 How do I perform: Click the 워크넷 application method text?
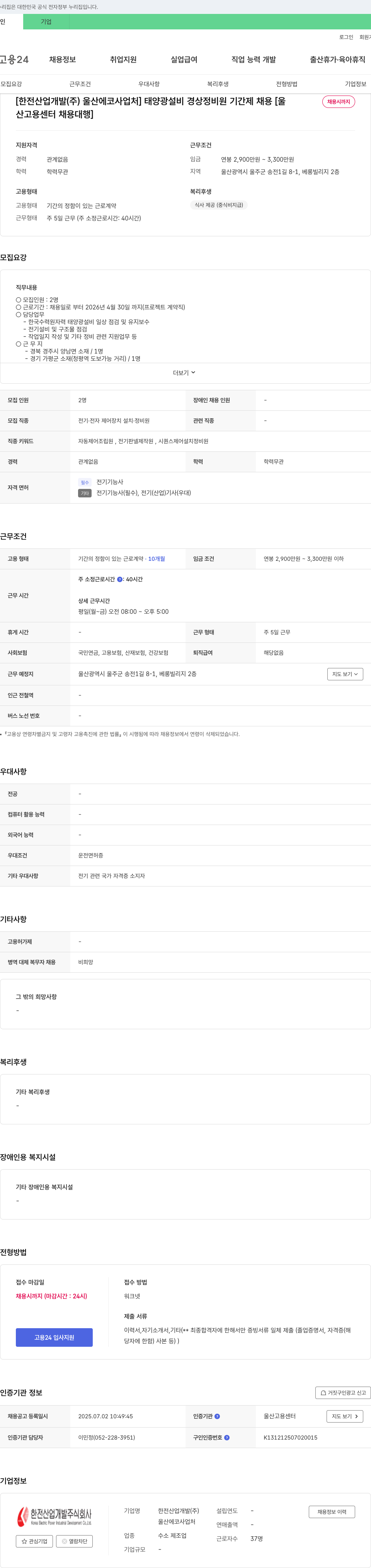pyautogui.click(x=132, y=1296)
